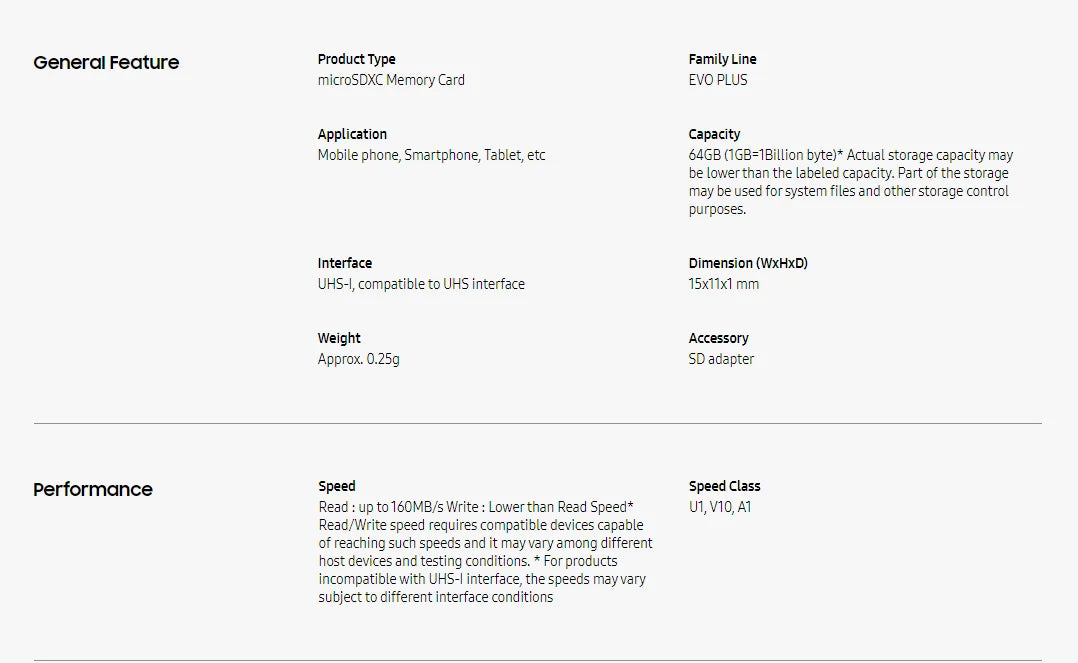Click the Family Line label
This screenshot has width=1078, height=663.
(x=723, y=59)
